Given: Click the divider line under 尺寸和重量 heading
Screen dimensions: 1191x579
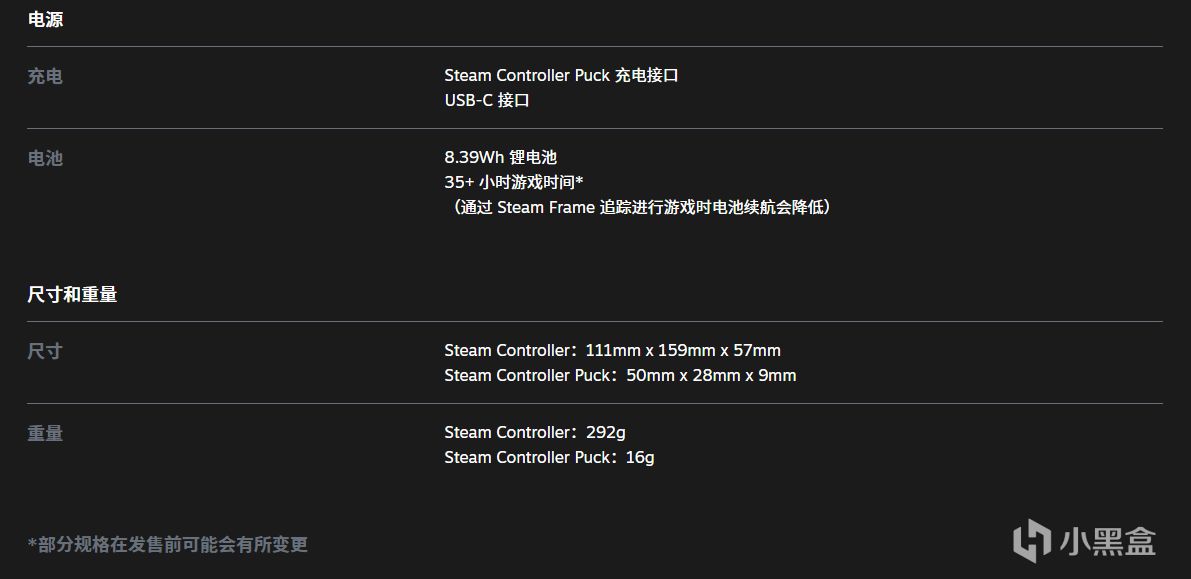Looking at the screenshot, I should click(x=594, y=321).
